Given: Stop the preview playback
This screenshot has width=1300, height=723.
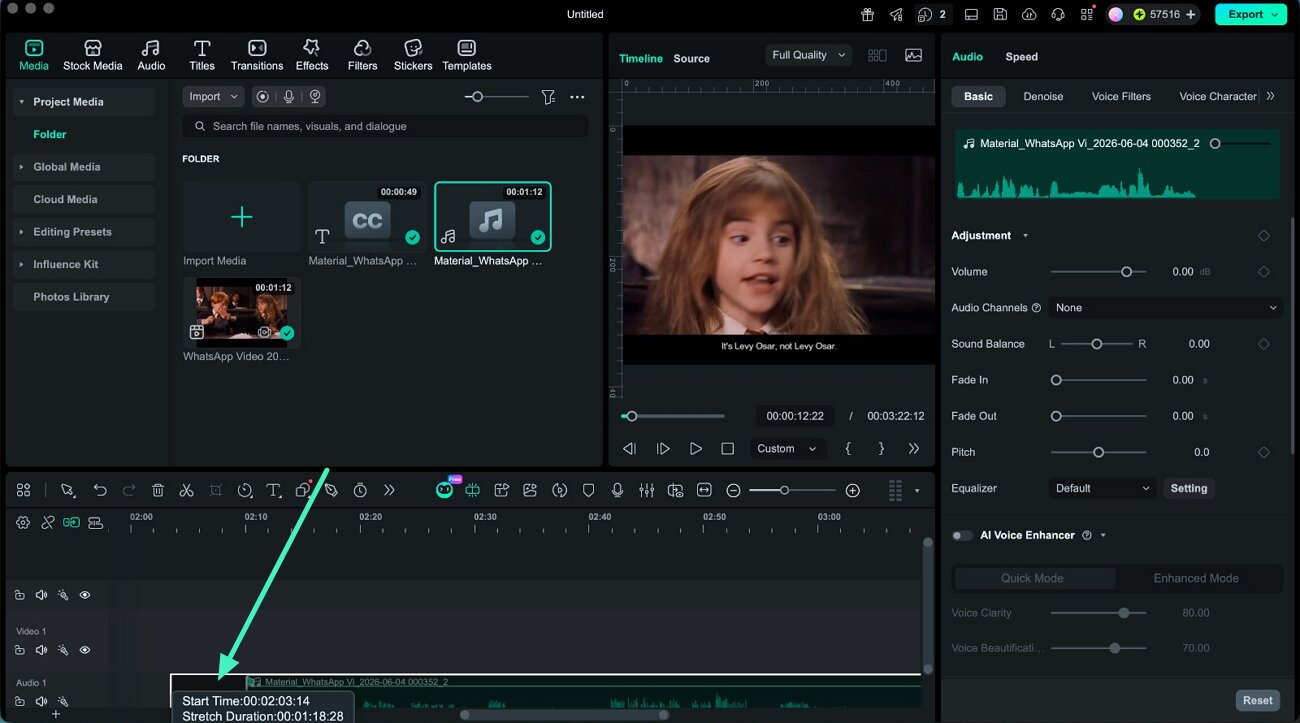Looking at the screenshot, I should point(728,449).
